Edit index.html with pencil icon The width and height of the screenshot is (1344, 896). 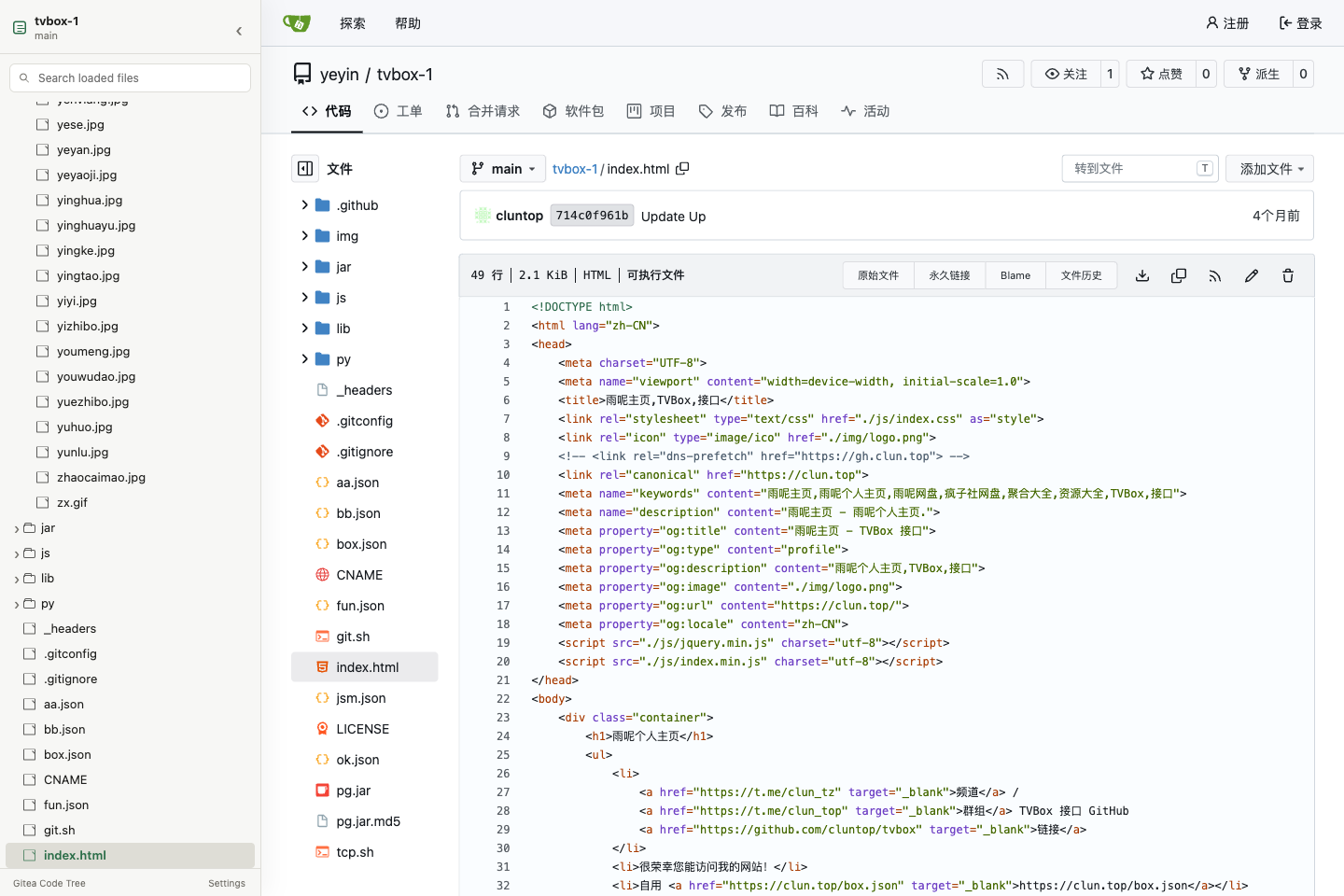1252,275
